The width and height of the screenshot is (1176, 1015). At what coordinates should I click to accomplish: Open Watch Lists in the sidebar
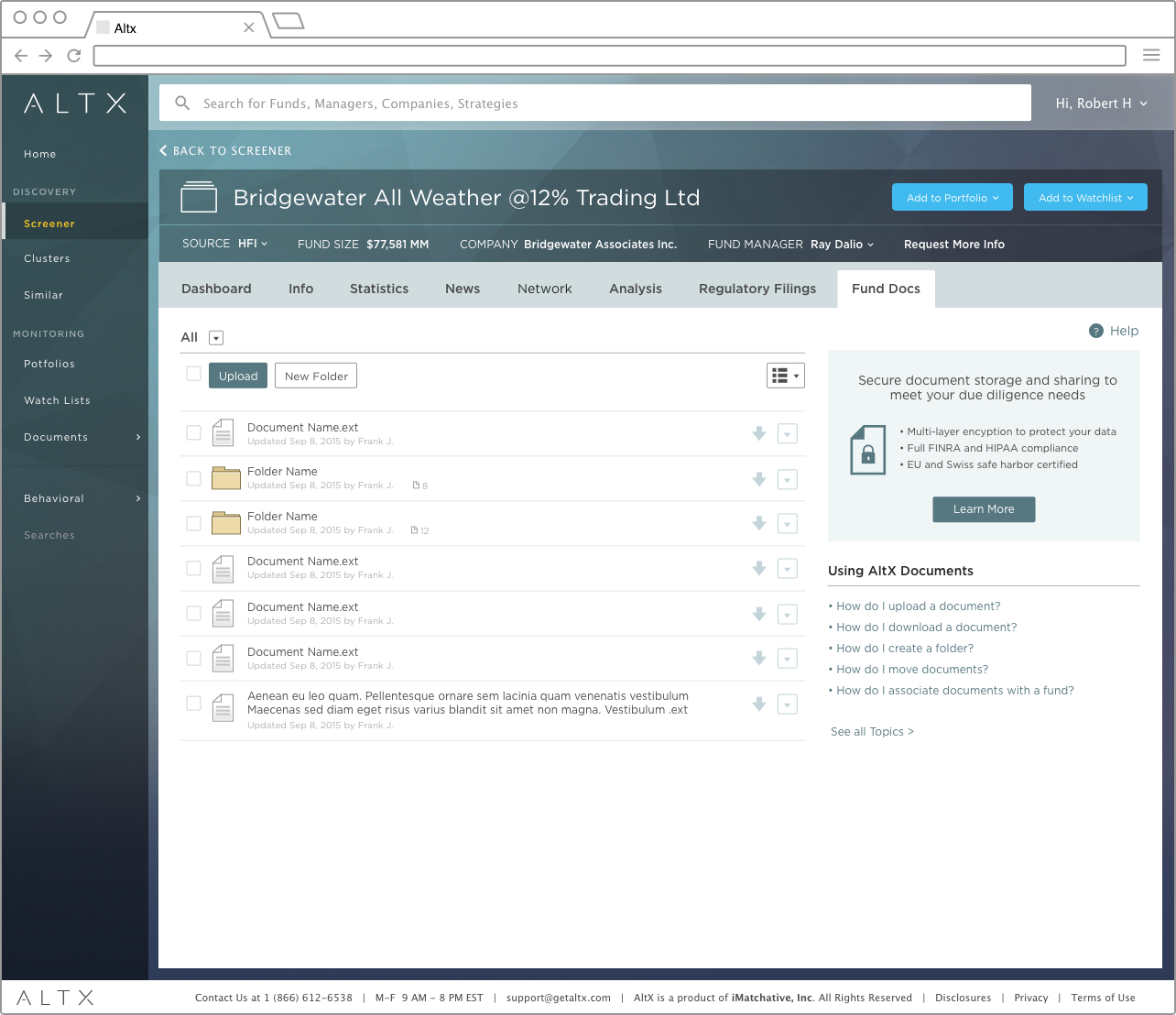pyautogui.click(x=57, y=400)
